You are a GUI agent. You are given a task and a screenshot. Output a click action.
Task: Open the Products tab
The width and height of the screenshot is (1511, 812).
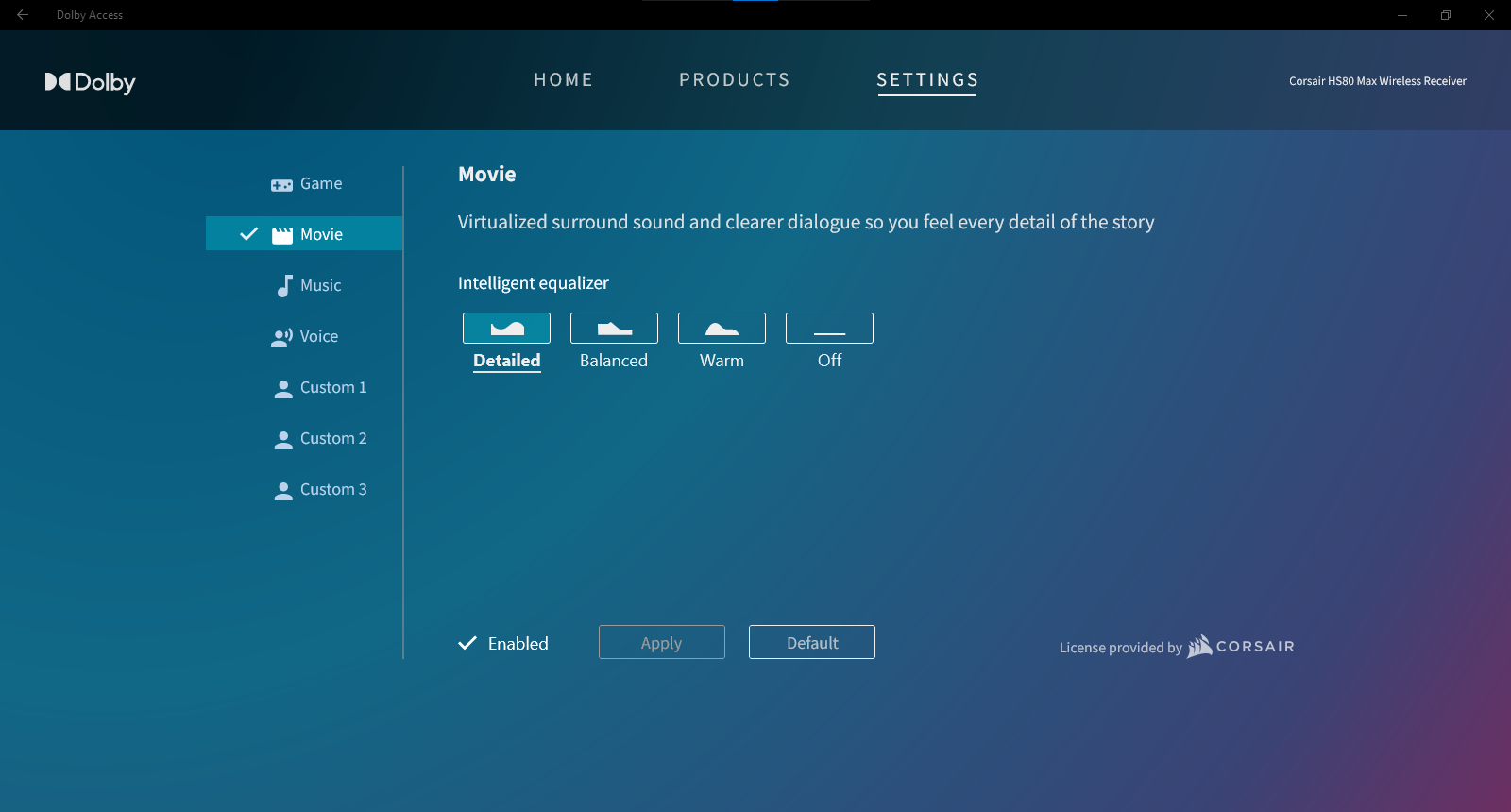(x=734, y=80)
